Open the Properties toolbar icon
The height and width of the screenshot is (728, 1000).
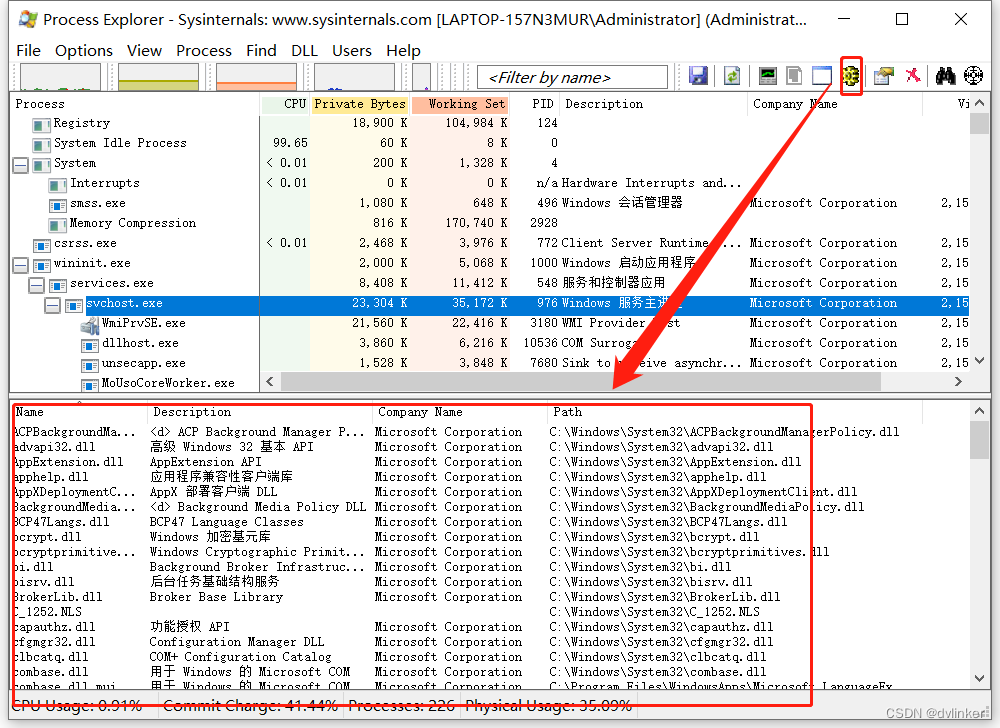pos(884,76)
